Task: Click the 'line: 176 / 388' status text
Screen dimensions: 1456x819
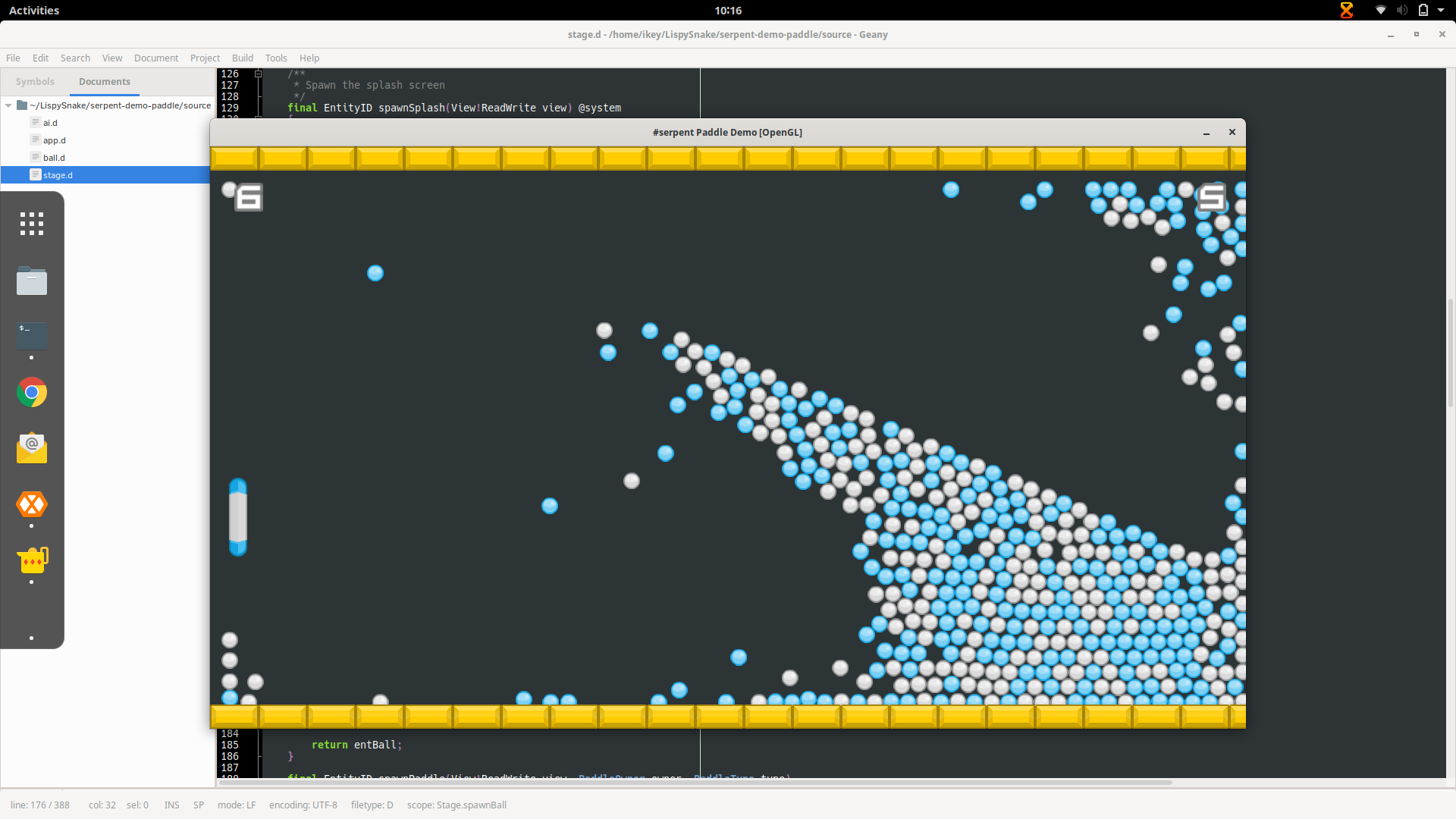Action: (40, 805)
